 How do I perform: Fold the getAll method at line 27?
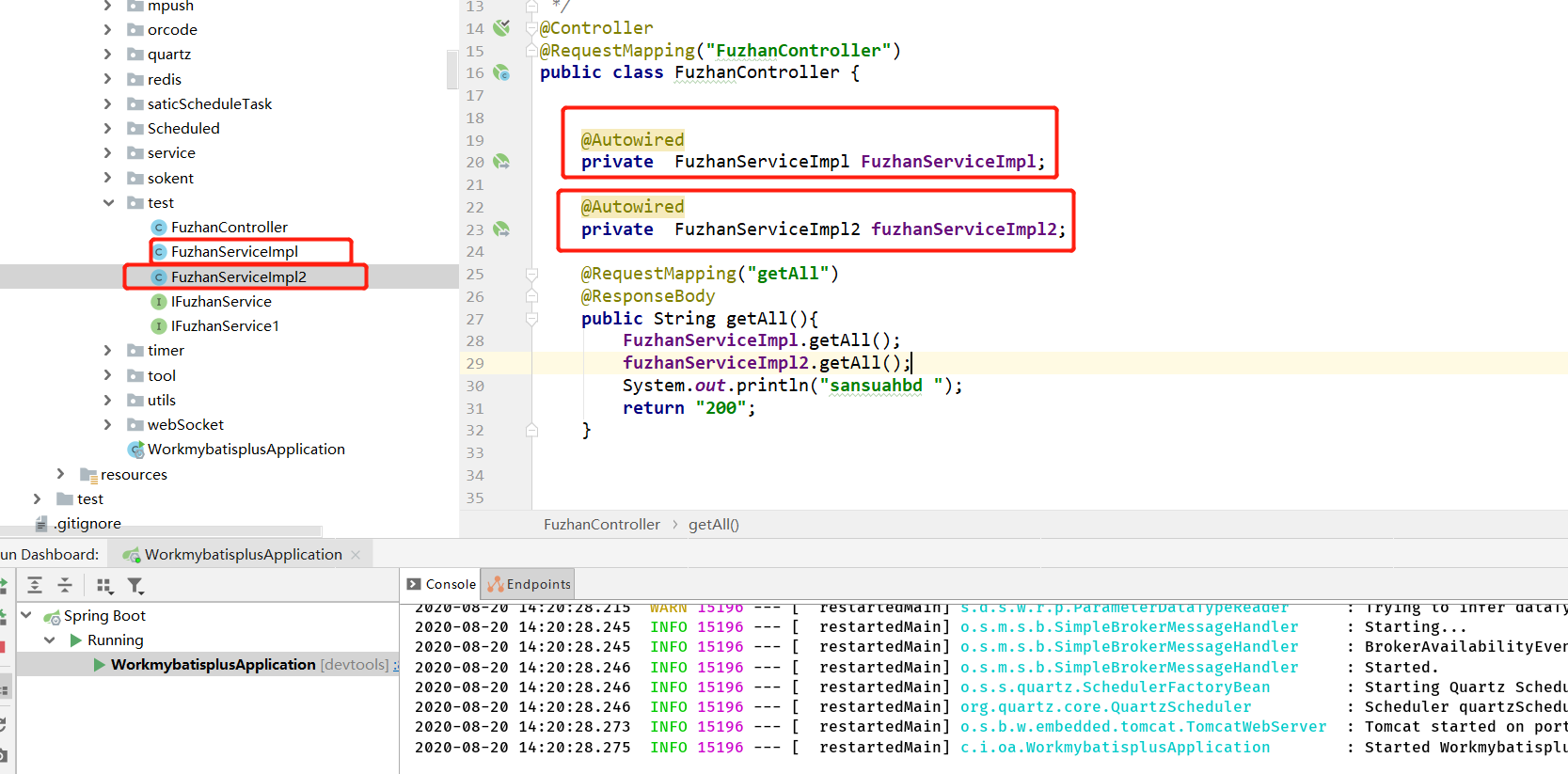point(531,319)
